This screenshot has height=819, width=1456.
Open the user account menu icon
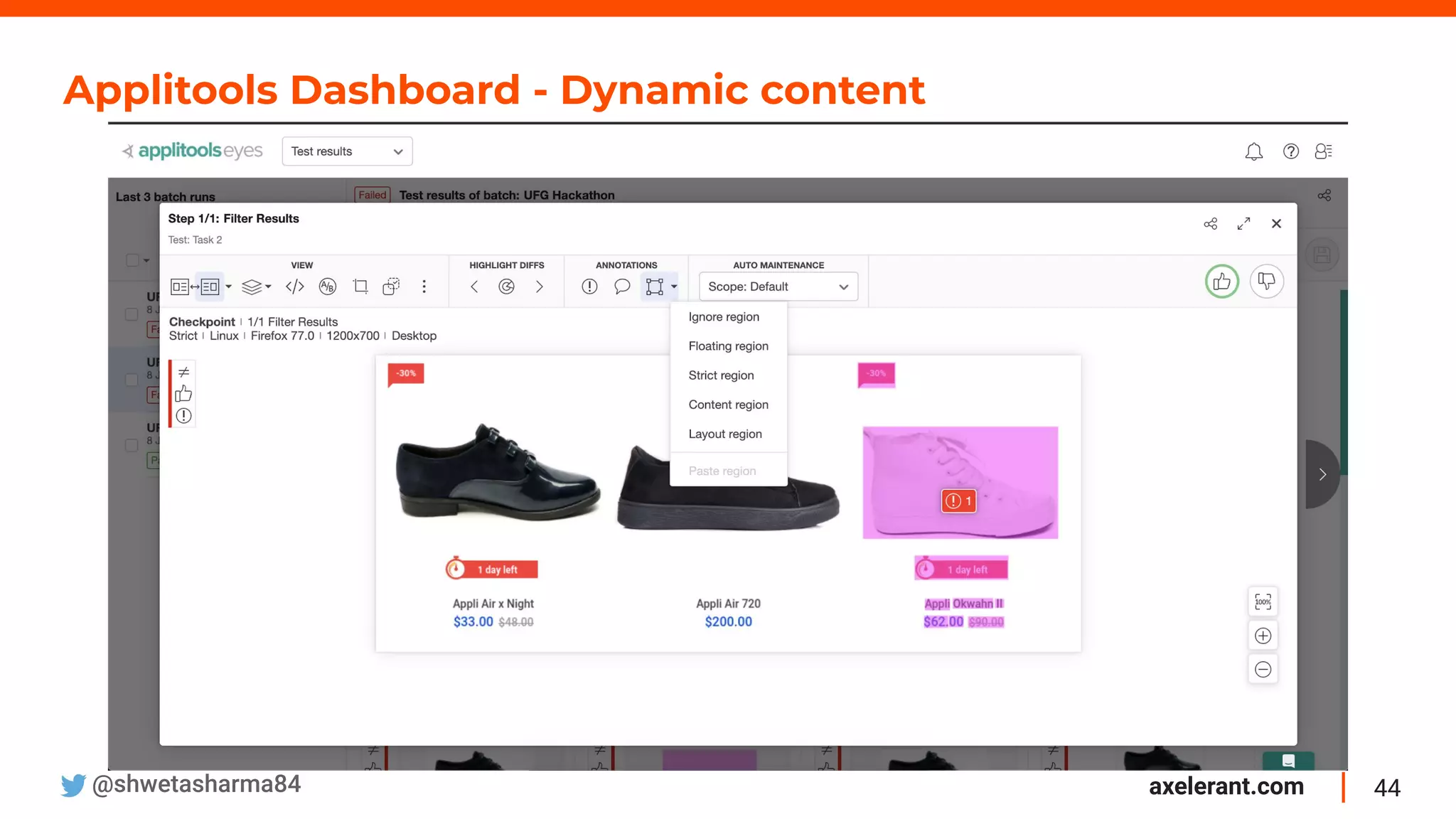click(1323, 151)
